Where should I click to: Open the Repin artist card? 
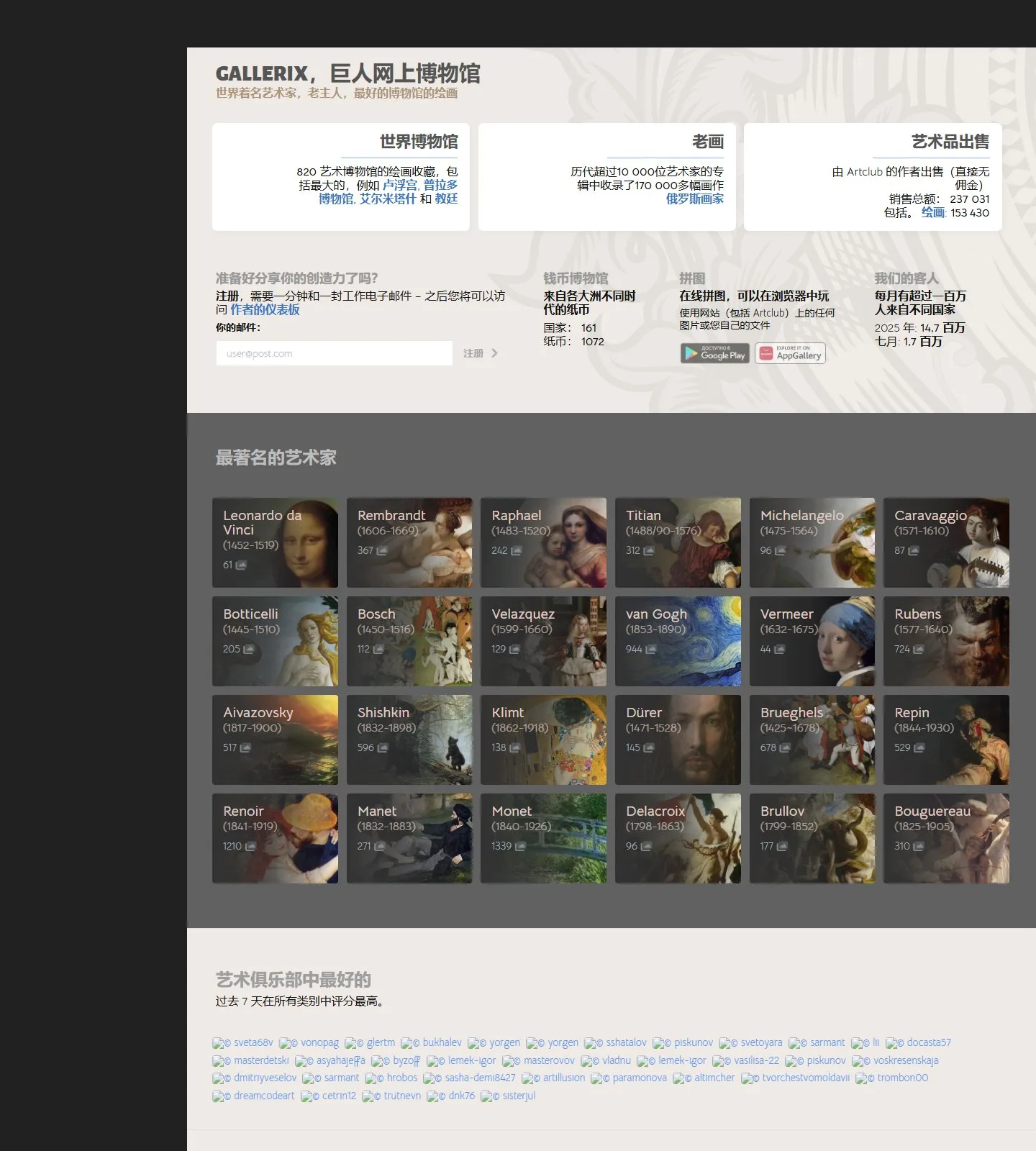click(x=946, y=740)
